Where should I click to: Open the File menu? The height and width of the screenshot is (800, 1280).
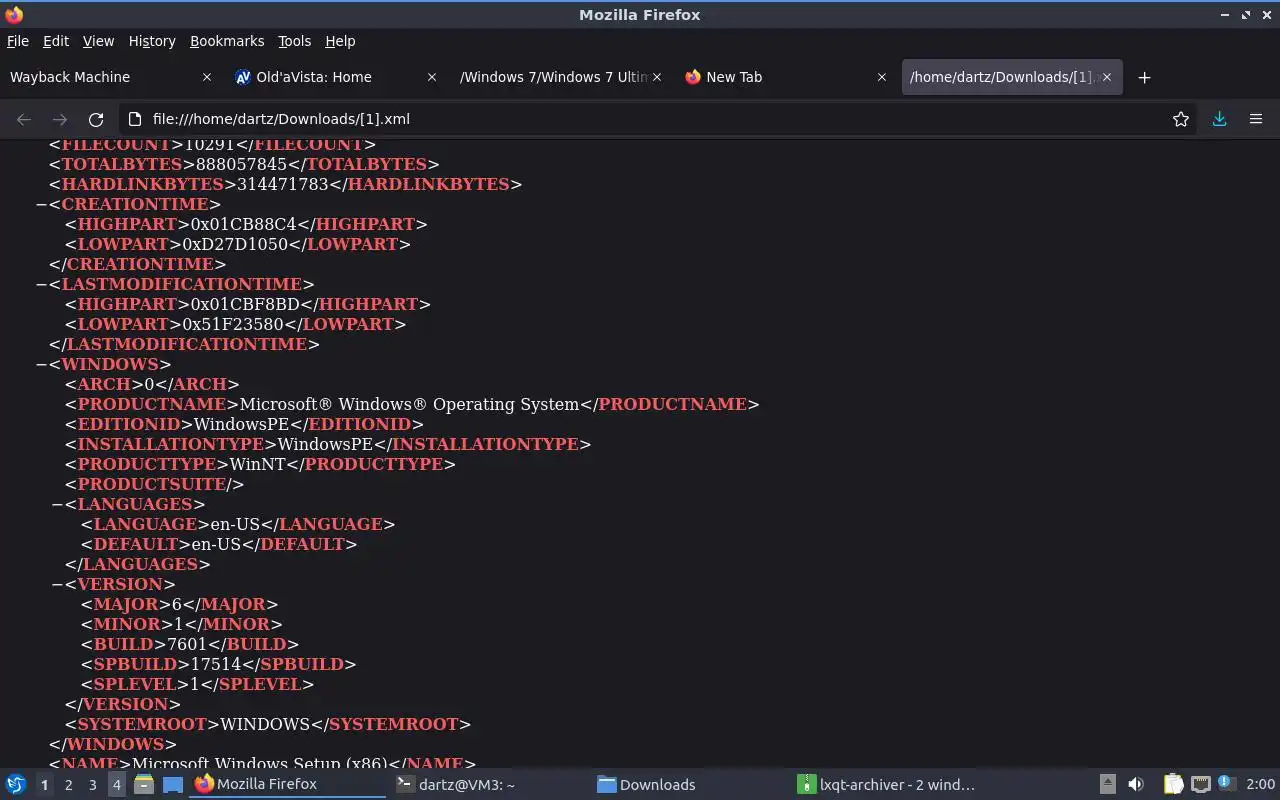tap(18, 41)
